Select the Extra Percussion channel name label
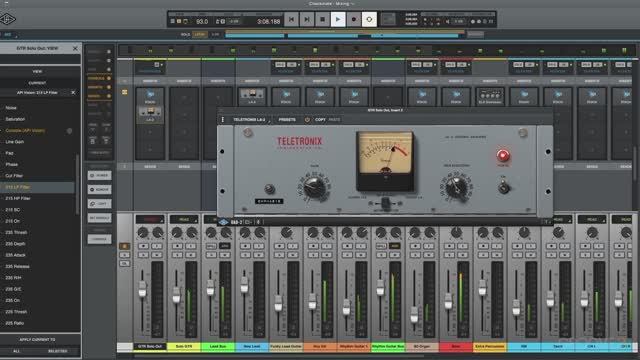640x360 pixels. [x=490, y=347]
